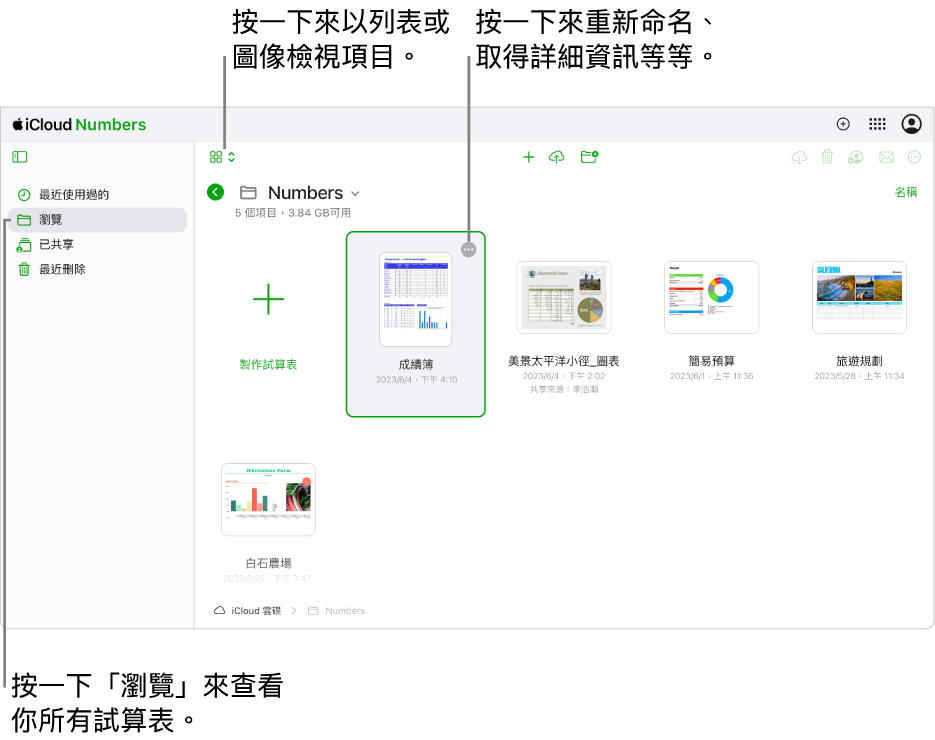The width and height of the screenshot is (935, 740).
Task: Click the 成績簿 file name
Action: tap(416, 364)
